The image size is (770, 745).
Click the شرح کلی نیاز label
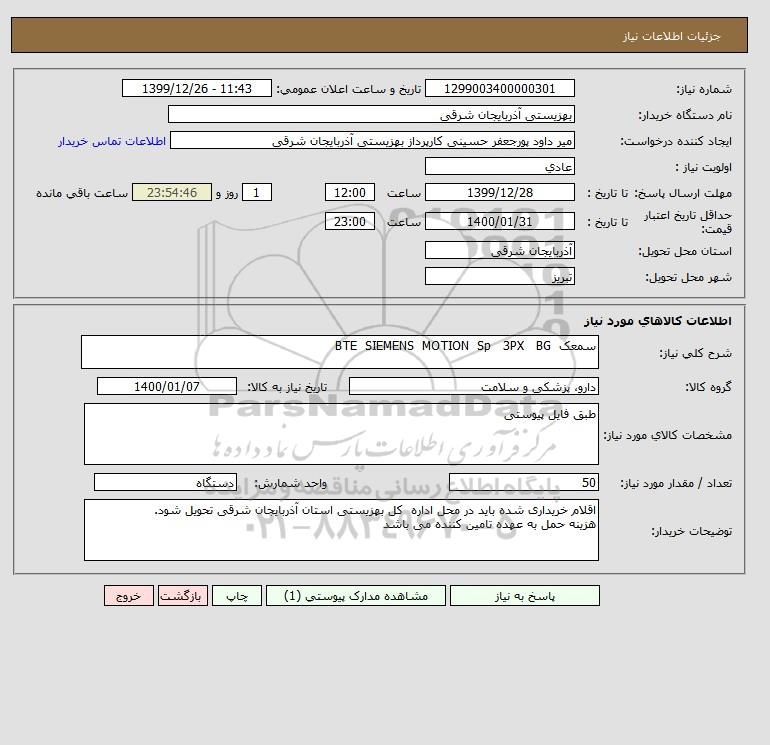point(695,353)
